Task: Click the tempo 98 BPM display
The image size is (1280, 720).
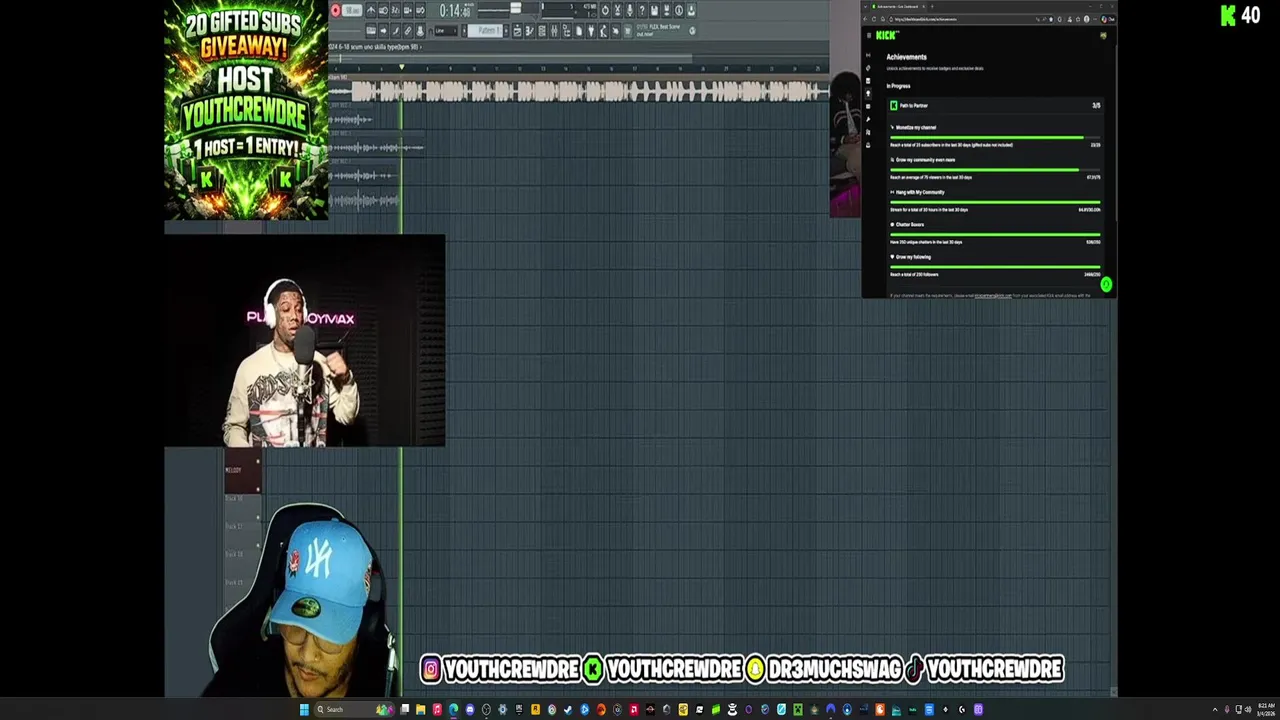Action: [x=352, y=11]
